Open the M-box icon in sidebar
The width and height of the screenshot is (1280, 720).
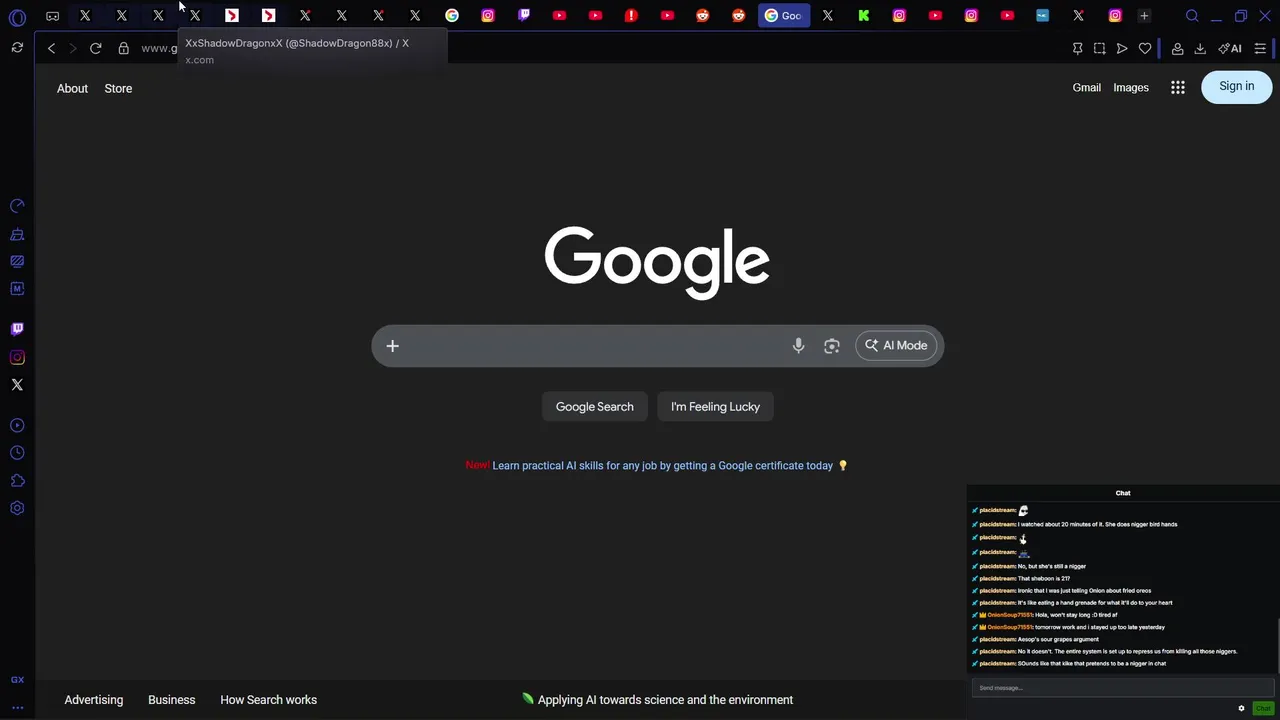pyautogui.click(x=17, y=289)
